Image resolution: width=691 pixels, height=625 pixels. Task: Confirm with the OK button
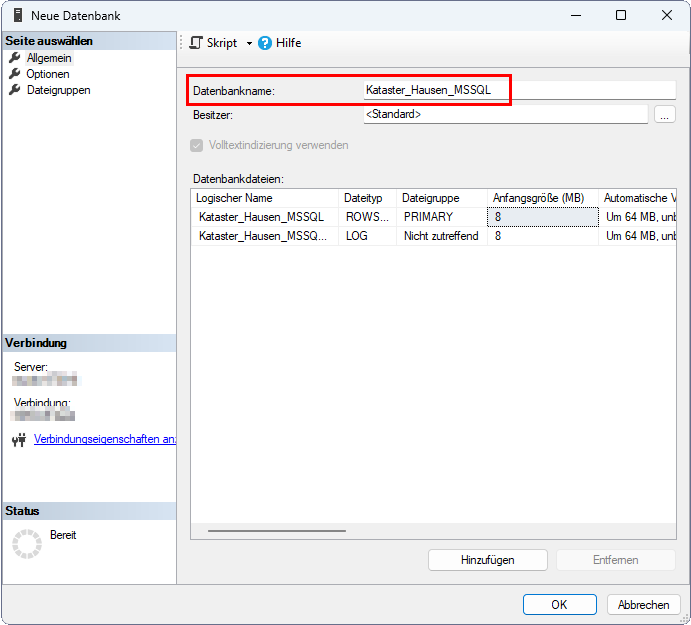[560, 604]
